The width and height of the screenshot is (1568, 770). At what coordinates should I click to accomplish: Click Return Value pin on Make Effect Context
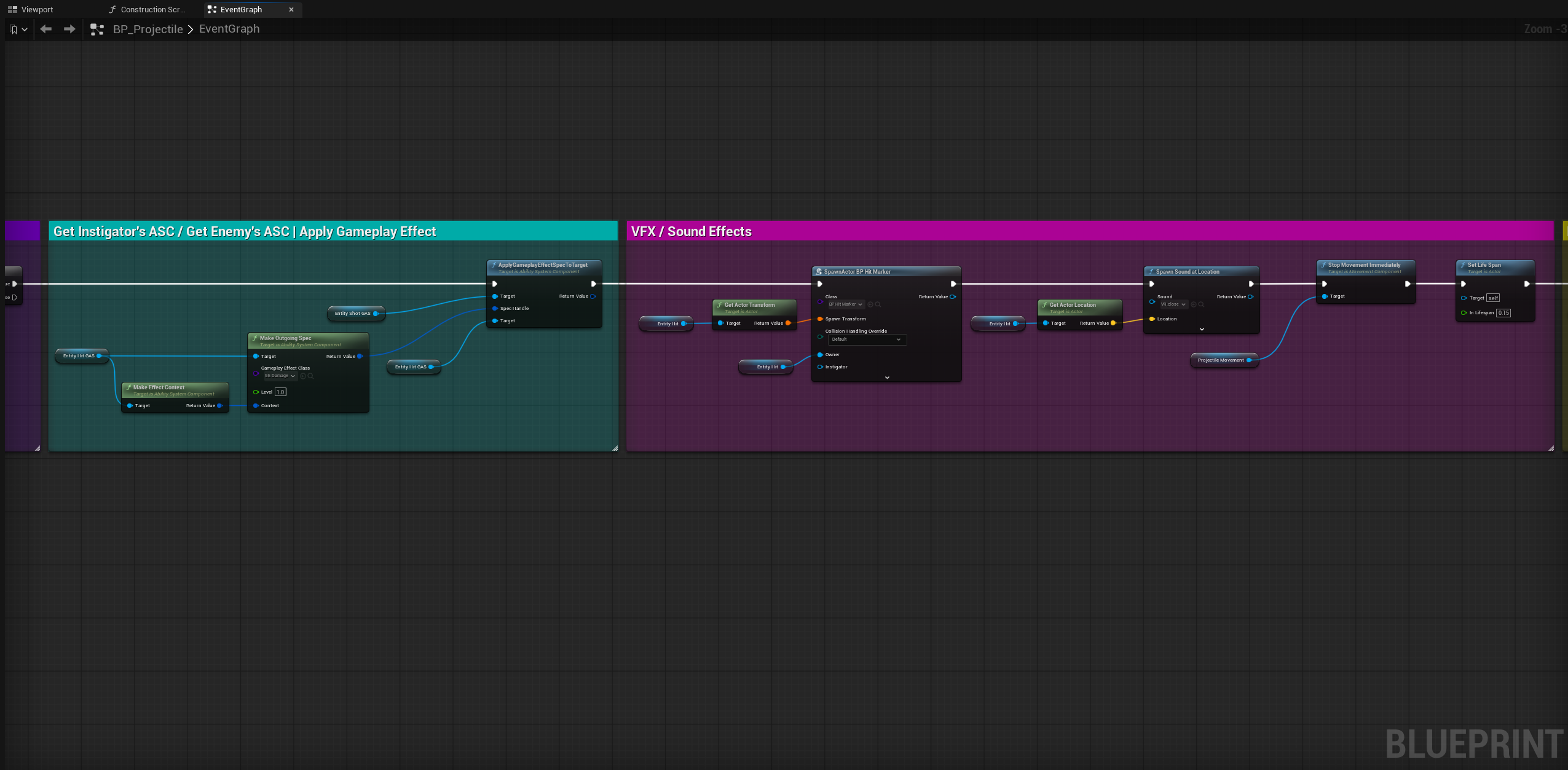(x=220, y=406)
